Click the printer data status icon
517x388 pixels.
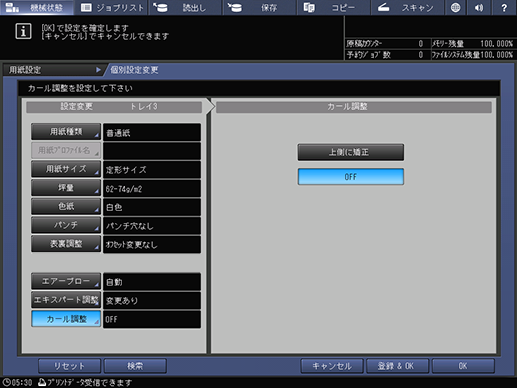[x=42, y=382]
